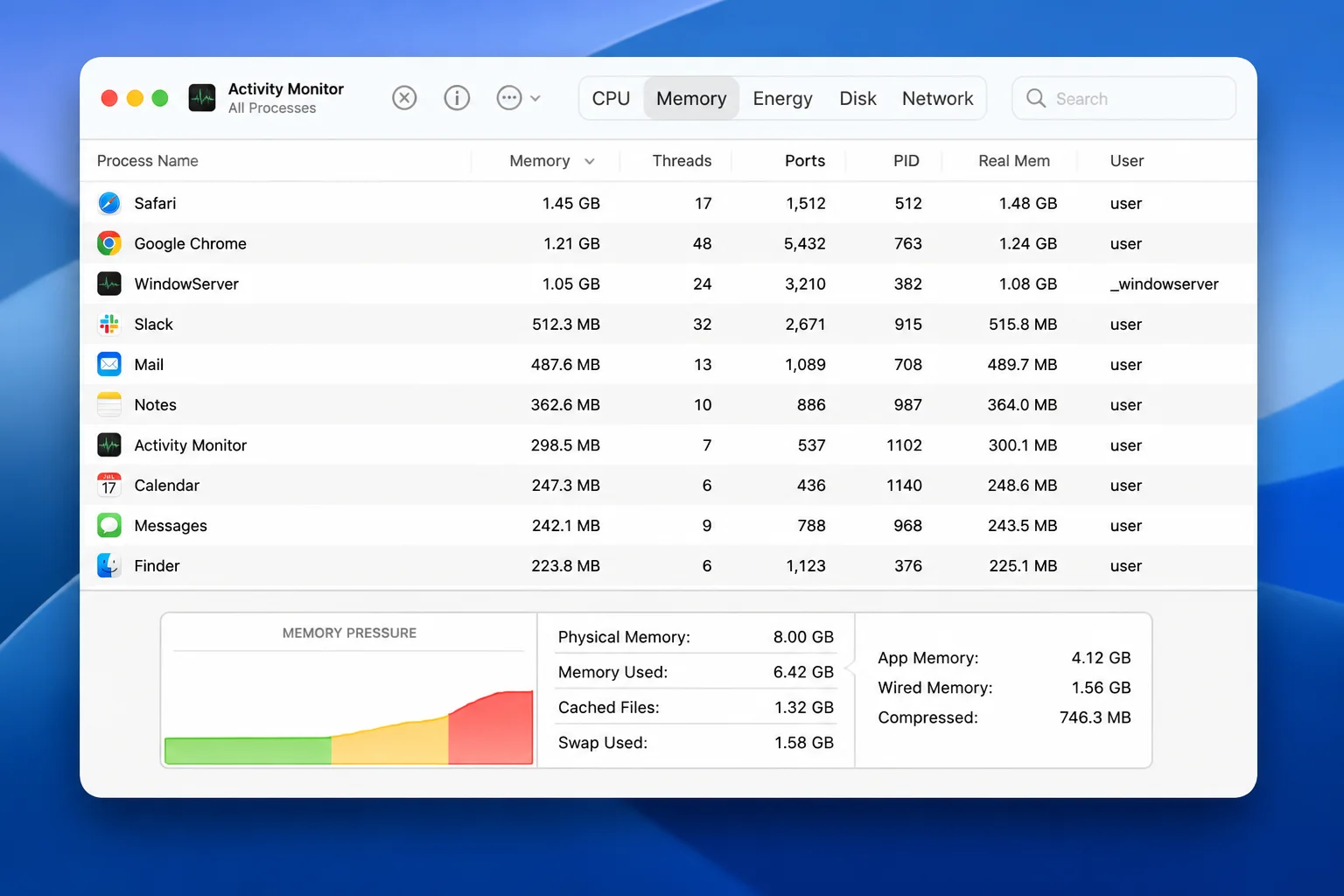The width and height of the screenshot is (1344, 896).
Task: Click the Mail envelope icon
Action: [x=109, y=364]
